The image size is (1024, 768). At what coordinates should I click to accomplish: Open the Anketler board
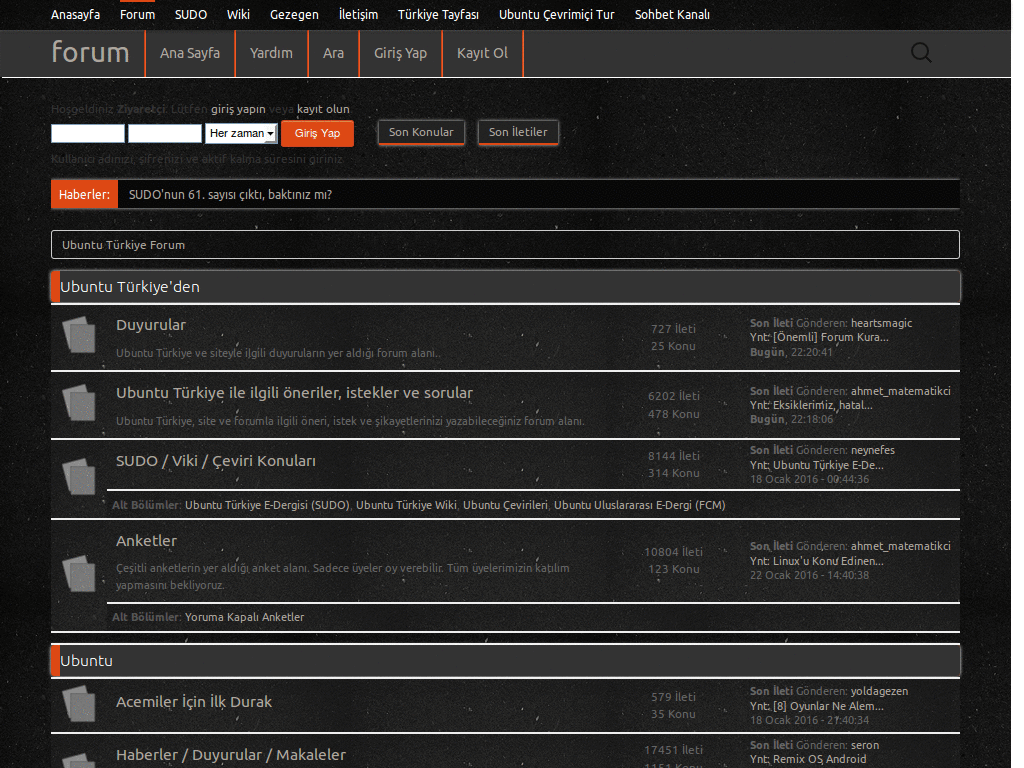tap(146, 541)
